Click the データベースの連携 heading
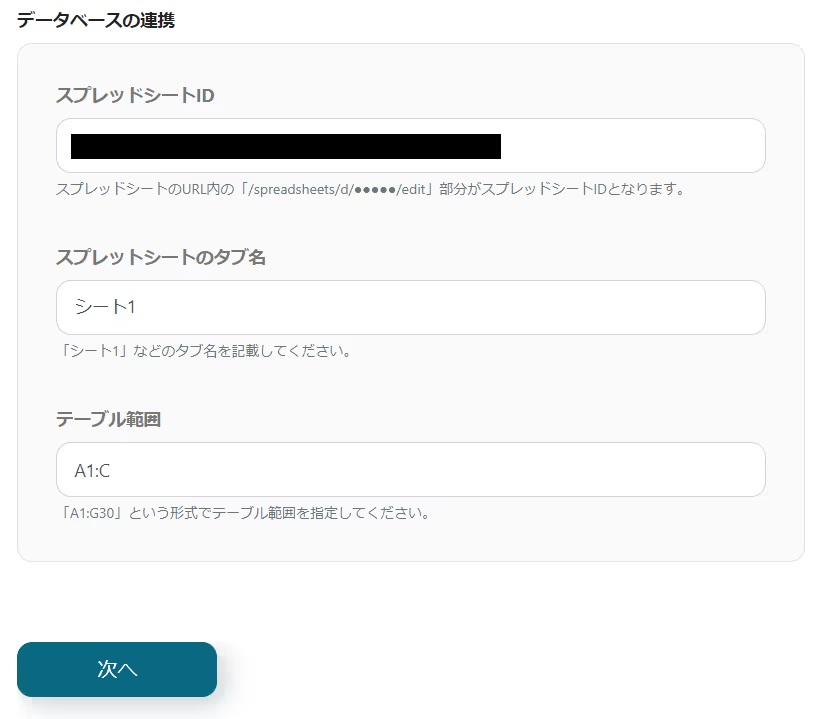Viewport: 821px width, 719px height. [96, 20]
